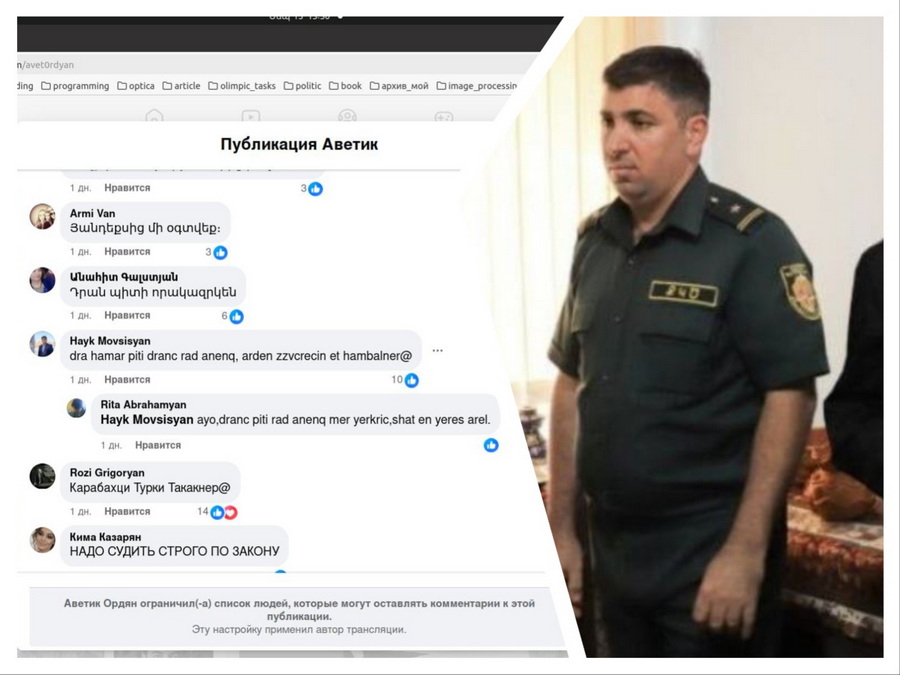Image resolution: width=900 pixels, height=675 pixels.
Task: Click the like icon on Rita Abrahamyan's reply
Action: tap(491, 445)
